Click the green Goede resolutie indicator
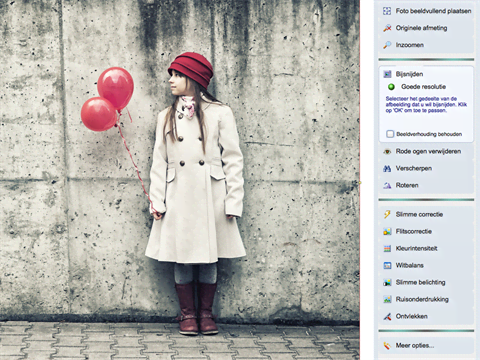 (391, 87)
